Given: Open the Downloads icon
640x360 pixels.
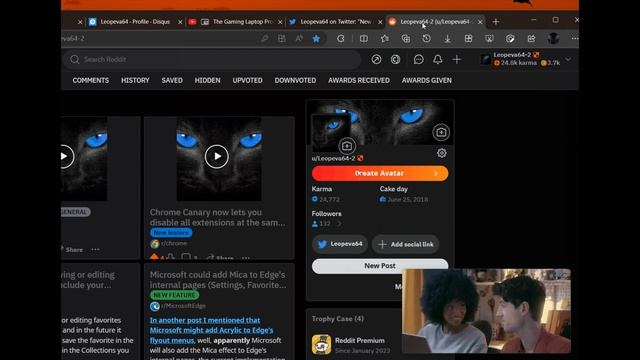Looking at the screenshot, I should click(x=447, y=38).
